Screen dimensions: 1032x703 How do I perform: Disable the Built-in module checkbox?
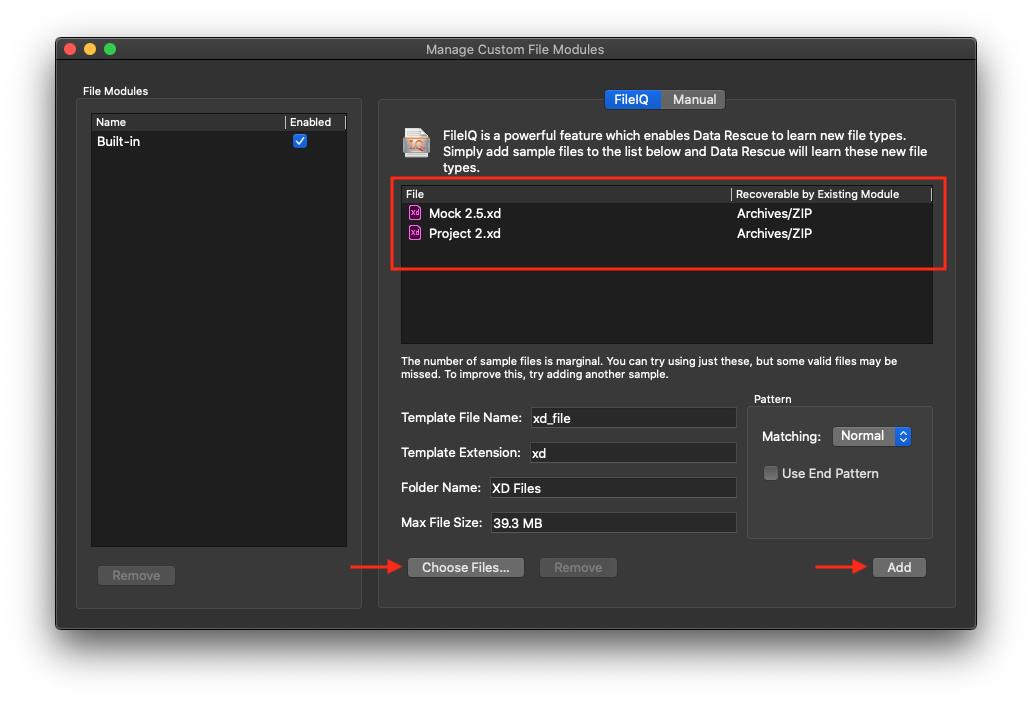(300, 141)
